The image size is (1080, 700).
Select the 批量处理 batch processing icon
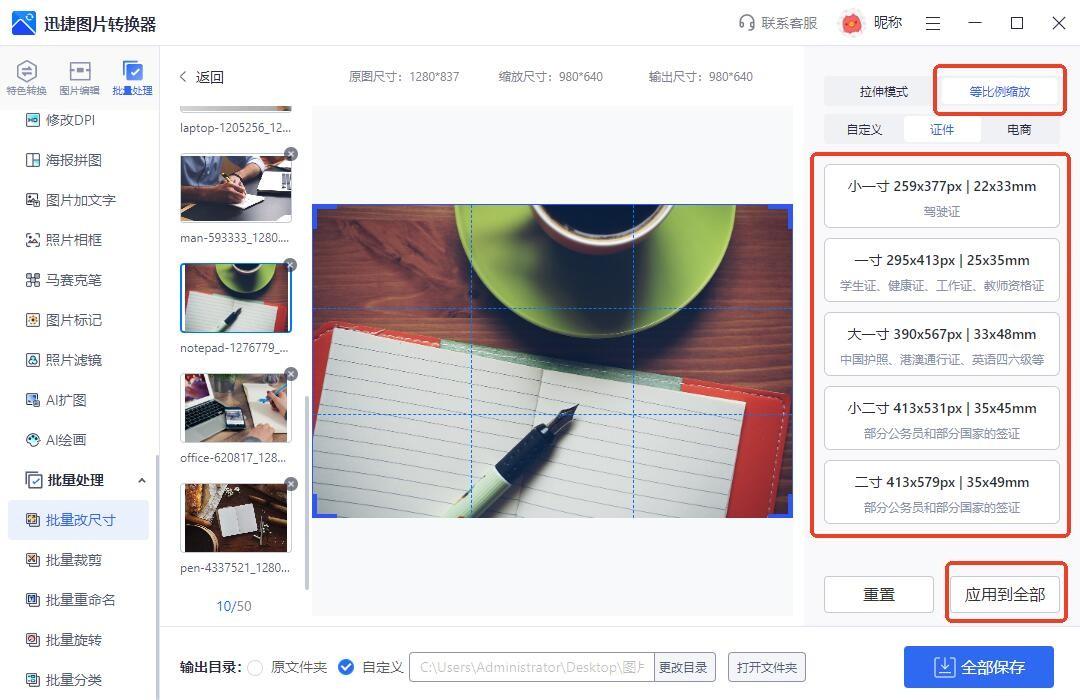132,72
